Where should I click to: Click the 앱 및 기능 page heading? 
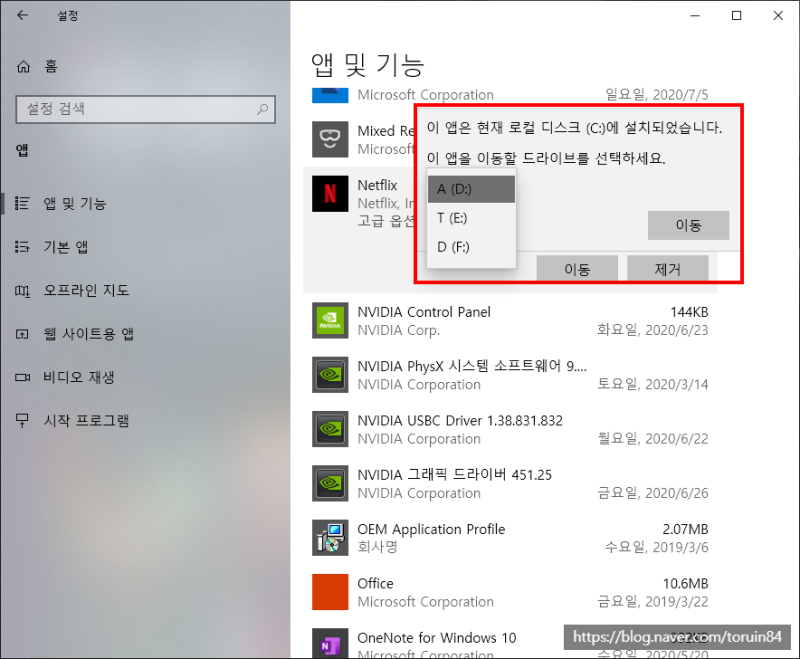click(367, 65)
